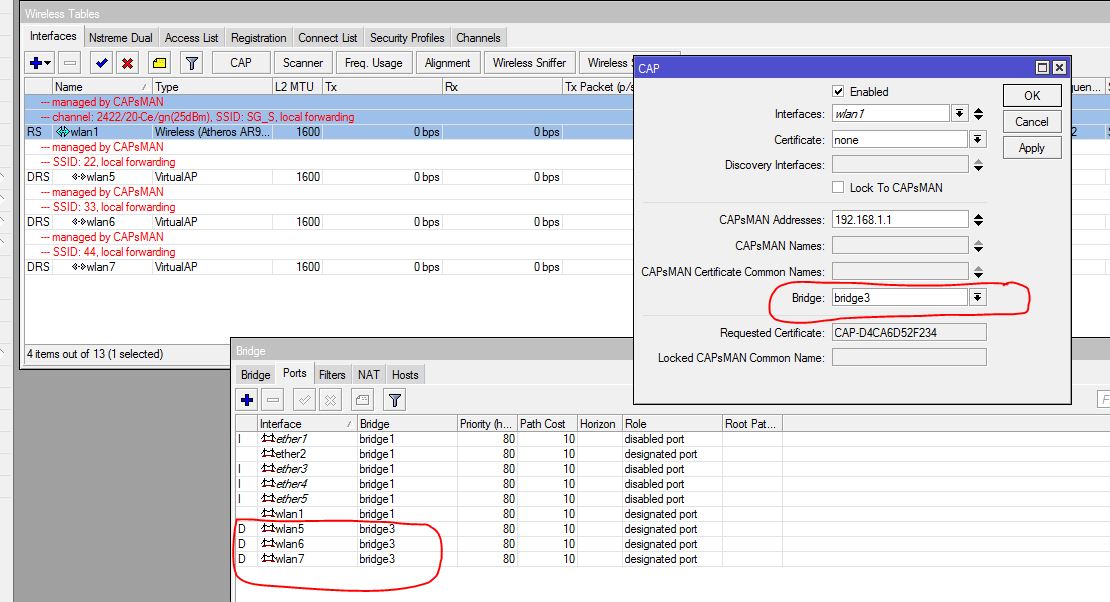Image resolution: width=1110 pixels, height=602 pixels.
Task: Open the Filters tab in Bridge window
Action: 332,375
